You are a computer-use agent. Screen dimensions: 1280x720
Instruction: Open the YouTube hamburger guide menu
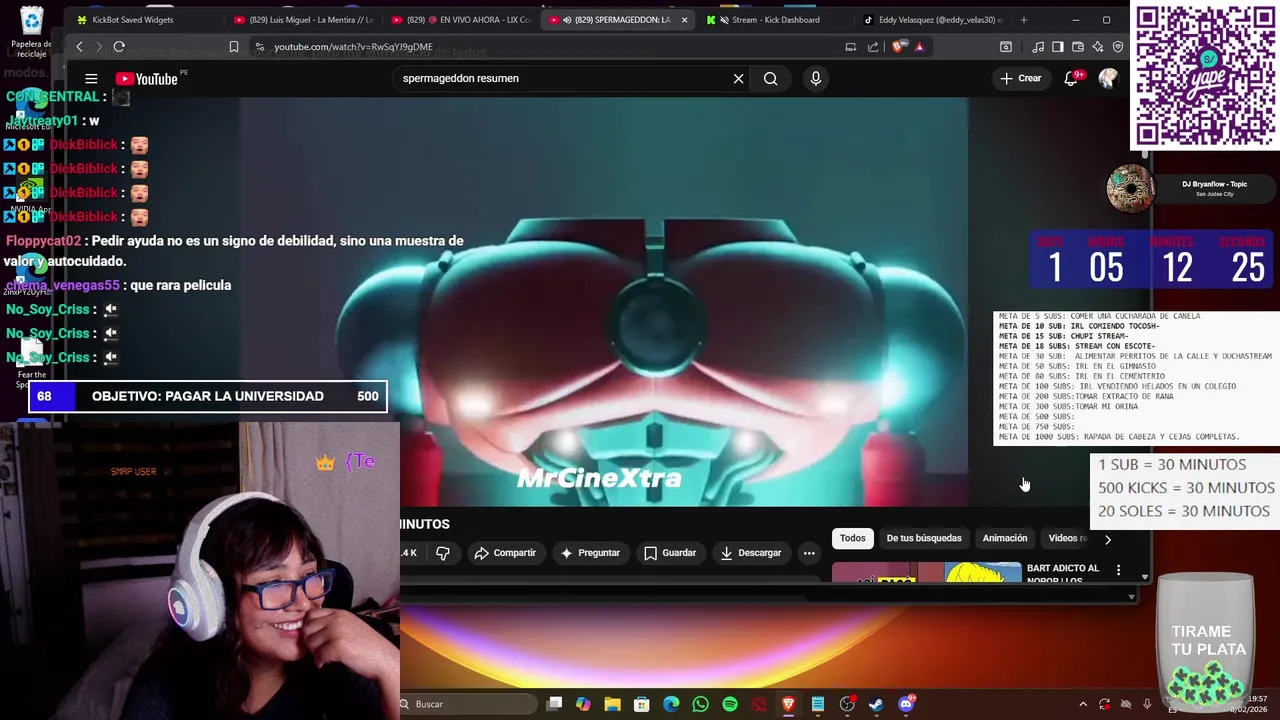coord(91,78)
